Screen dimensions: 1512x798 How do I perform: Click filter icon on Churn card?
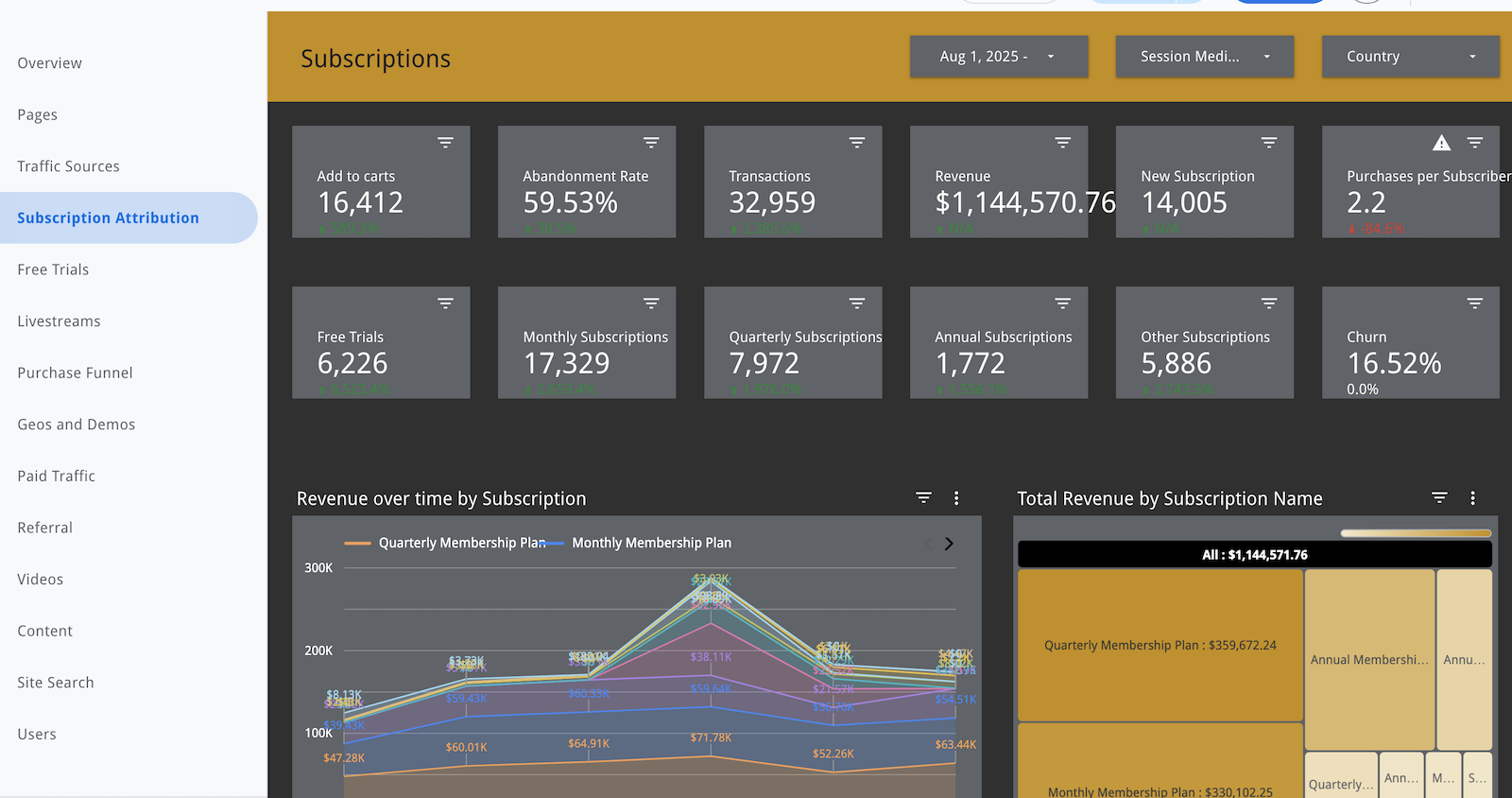coord(1474,304)
